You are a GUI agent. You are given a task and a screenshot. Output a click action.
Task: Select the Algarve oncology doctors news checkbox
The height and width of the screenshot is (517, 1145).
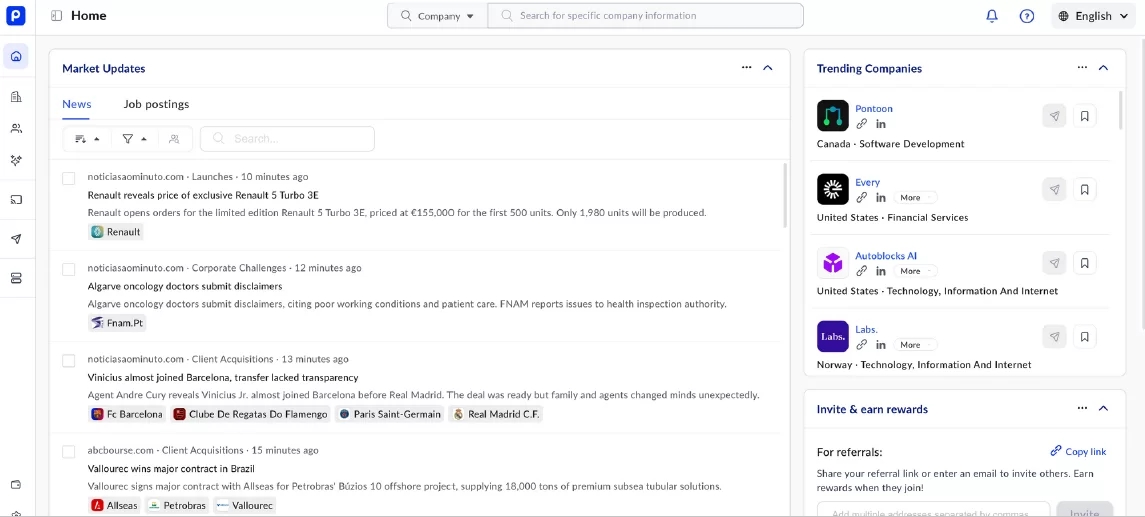coord(69,270)
